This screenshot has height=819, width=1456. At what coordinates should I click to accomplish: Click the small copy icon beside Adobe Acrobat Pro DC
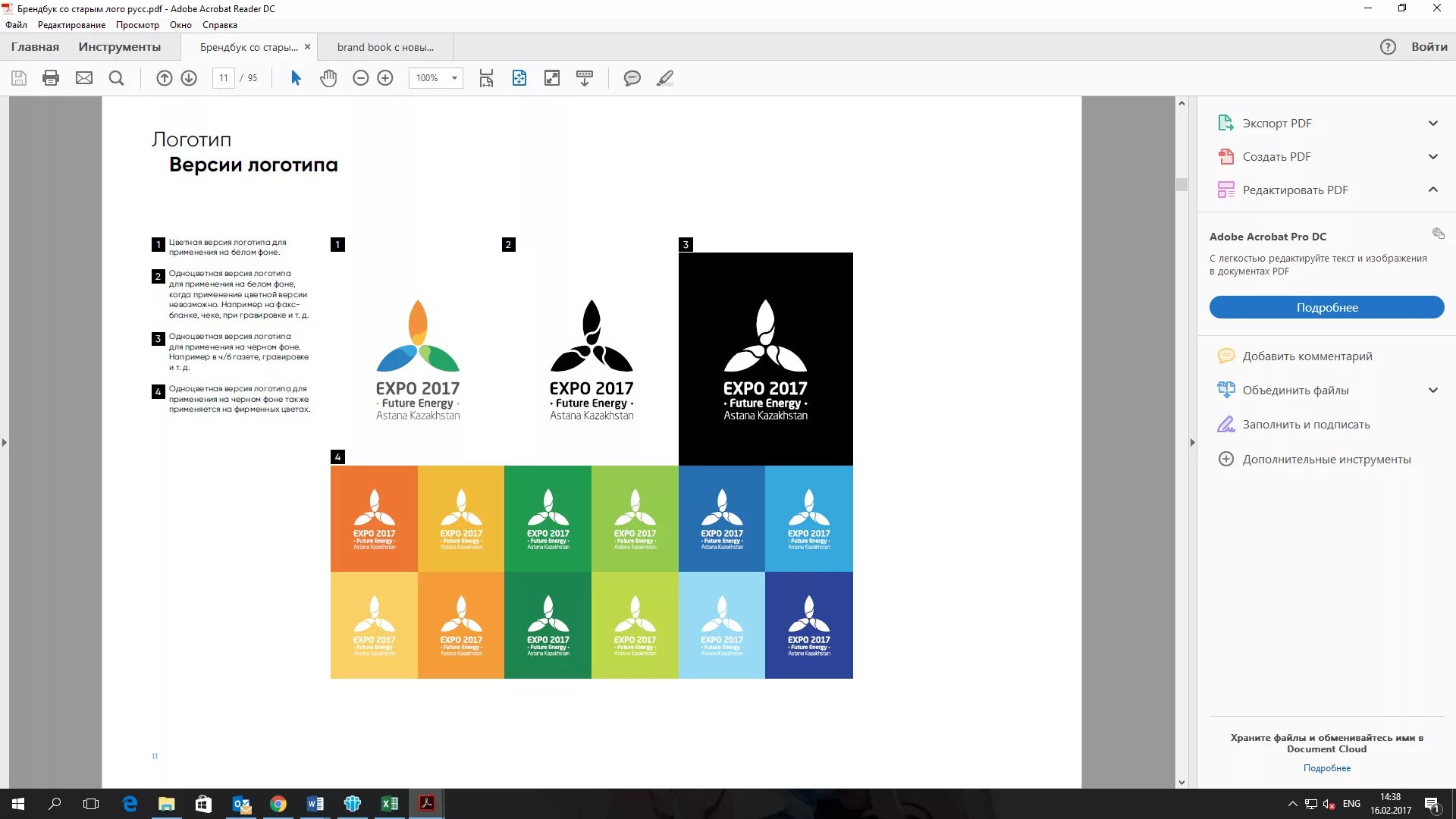pos(1438,234)
